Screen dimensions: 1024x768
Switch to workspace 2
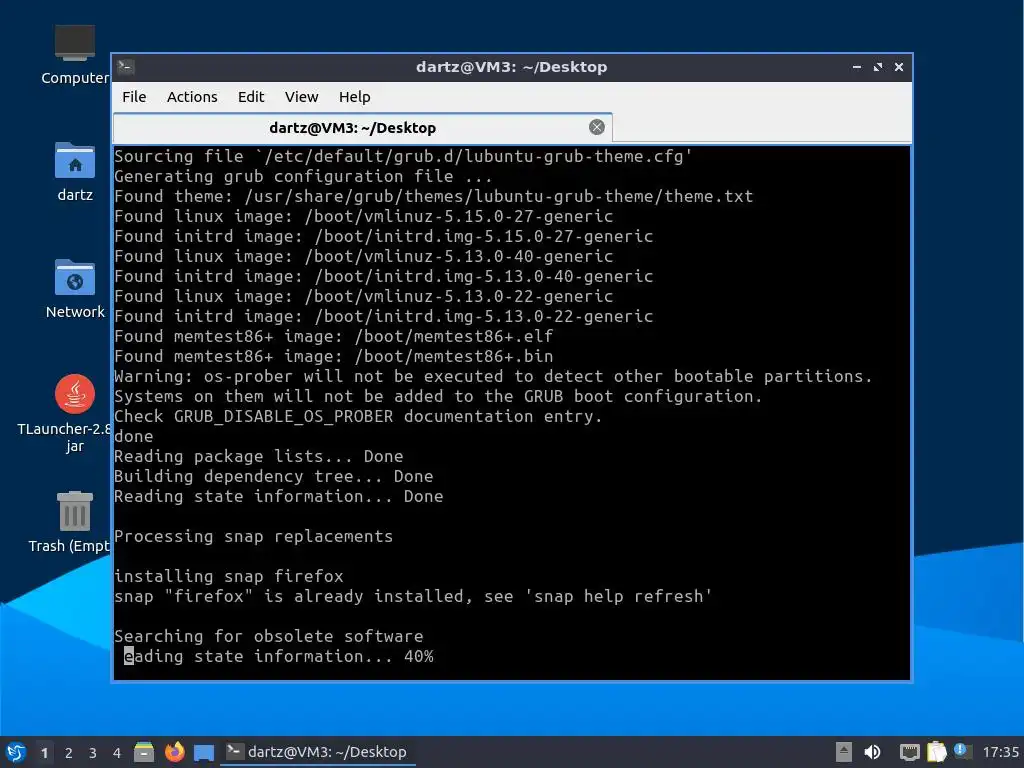69,753
